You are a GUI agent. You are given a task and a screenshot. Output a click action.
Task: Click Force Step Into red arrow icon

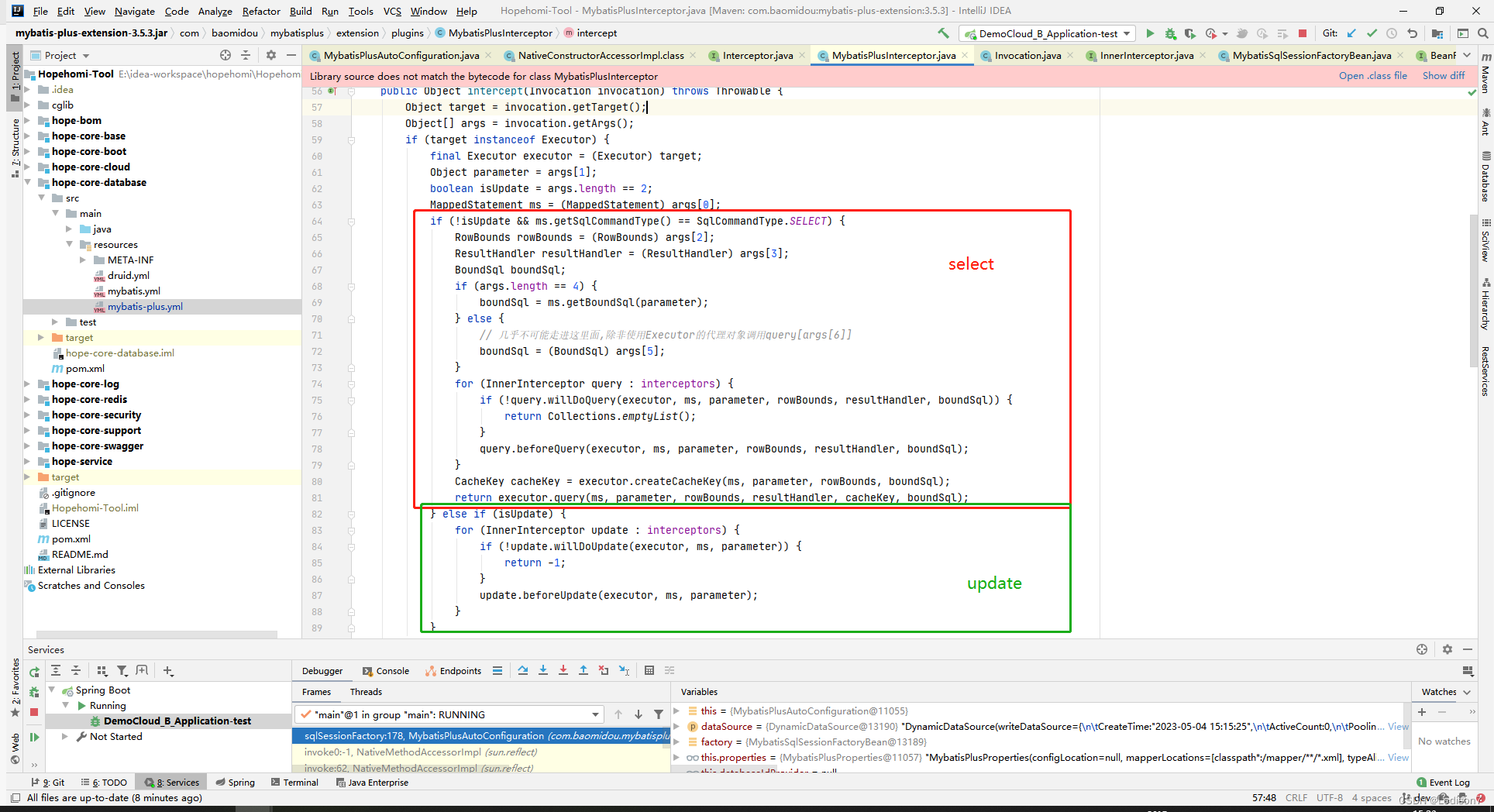(563, 670)
